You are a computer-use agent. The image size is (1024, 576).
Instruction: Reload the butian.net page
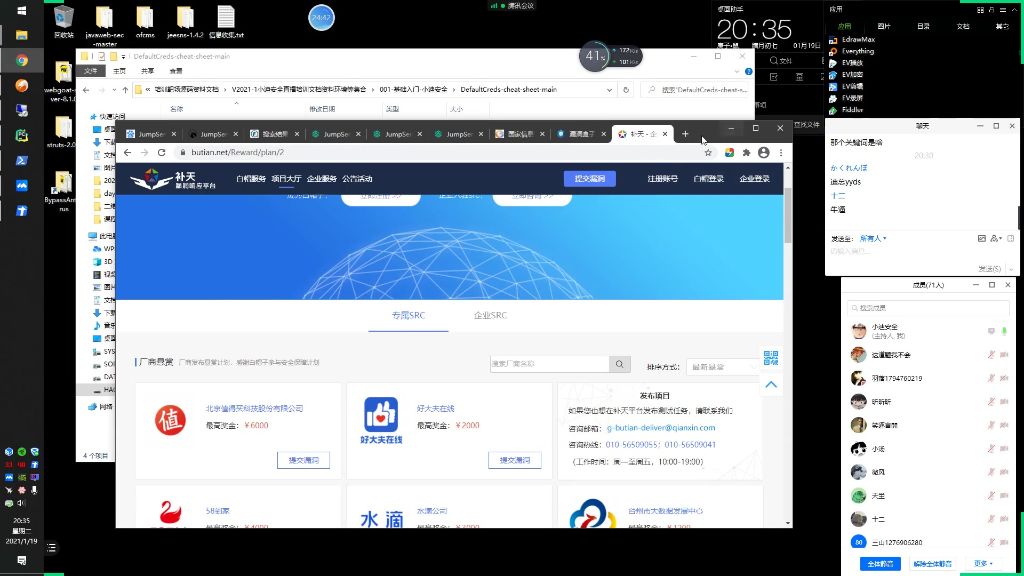click(161, 152)
